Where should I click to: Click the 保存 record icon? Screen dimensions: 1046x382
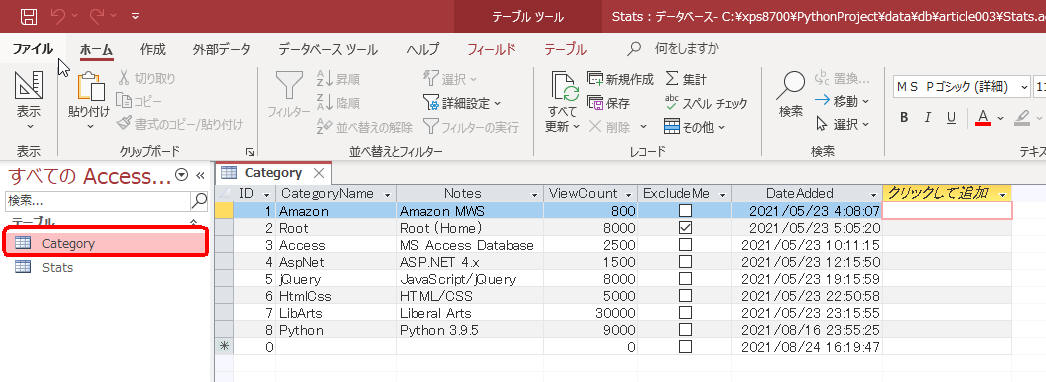coord(594,103)
